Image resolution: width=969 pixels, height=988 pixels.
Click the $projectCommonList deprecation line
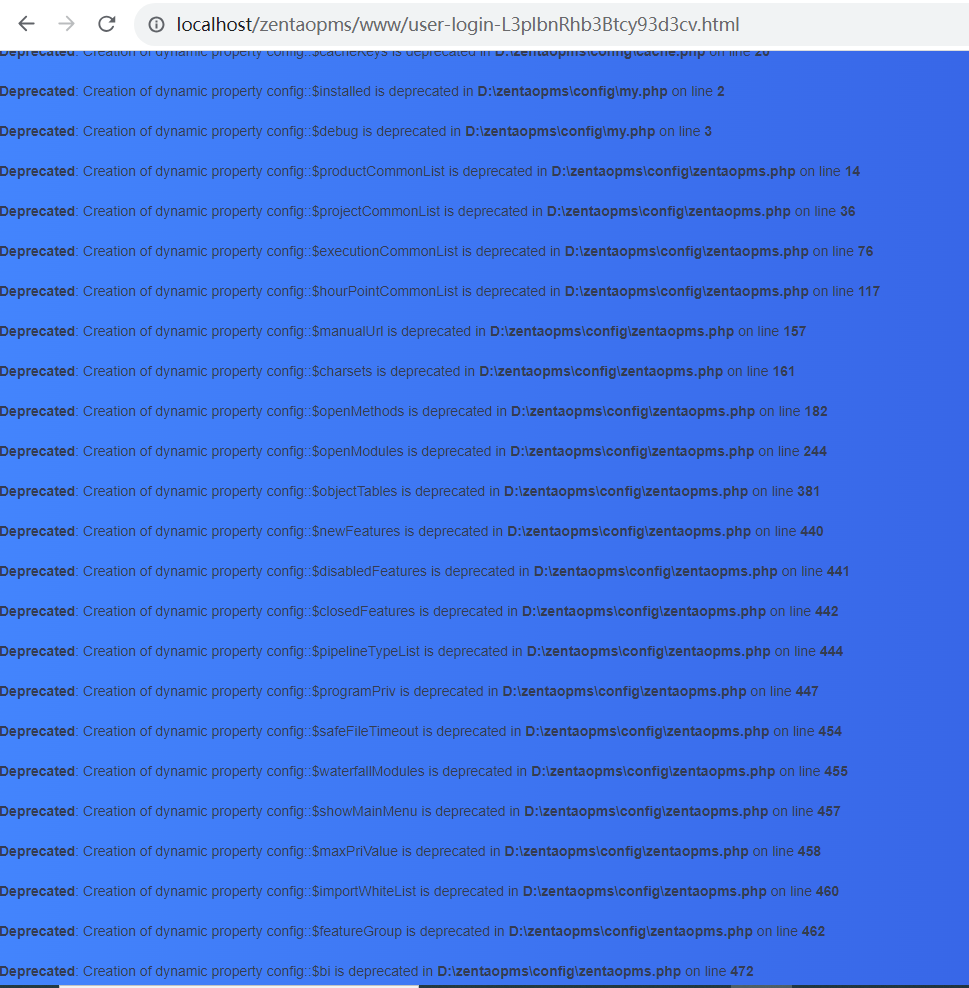428,212
